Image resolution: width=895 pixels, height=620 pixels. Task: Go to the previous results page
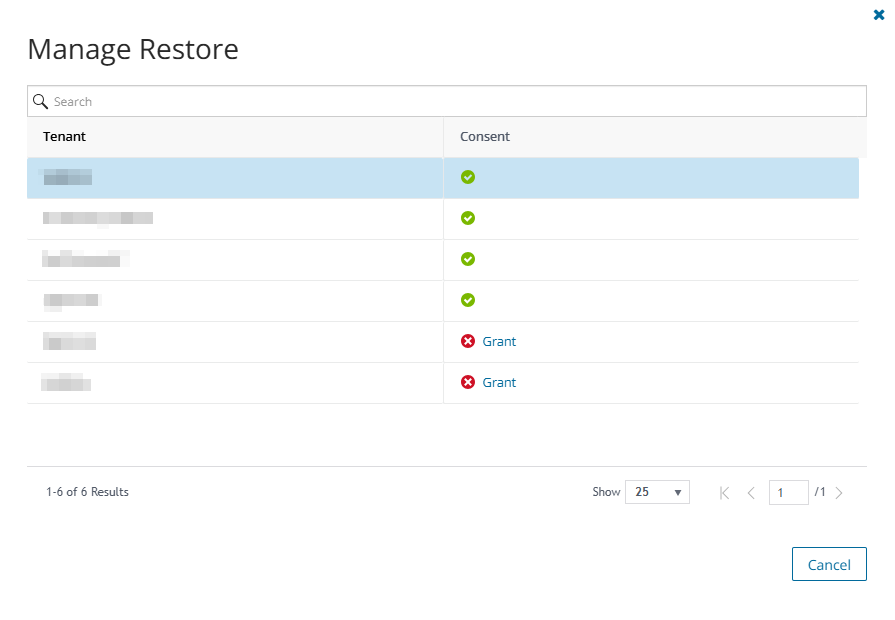751,493
